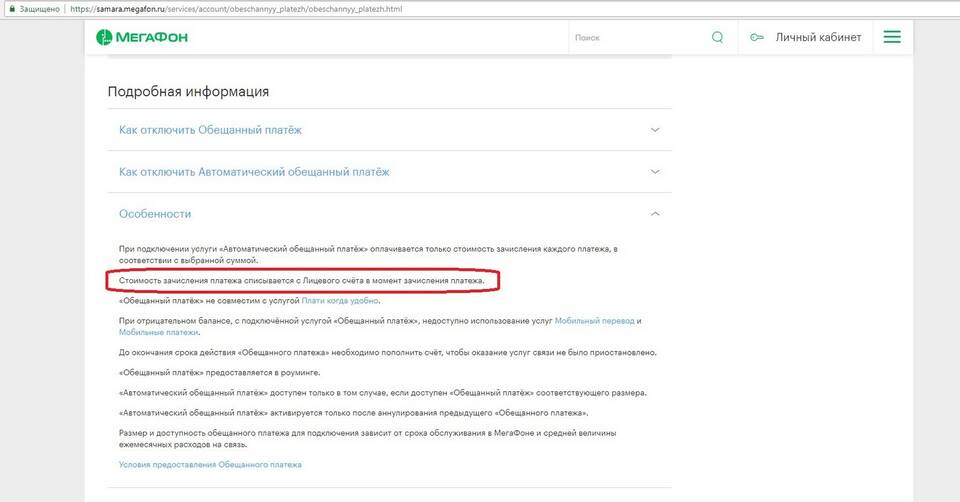960x502 pixels.
Task: Click the Защищено secure label
Action: pyautogui.click(x=39, y=9)
